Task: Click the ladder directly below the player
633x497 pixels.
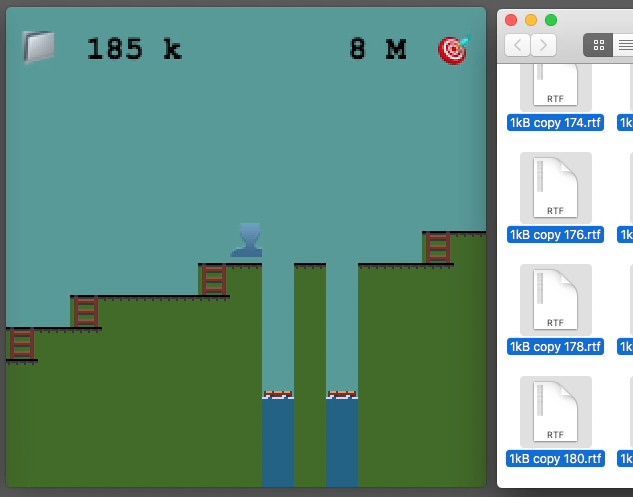Action: (x=214, y=279)
